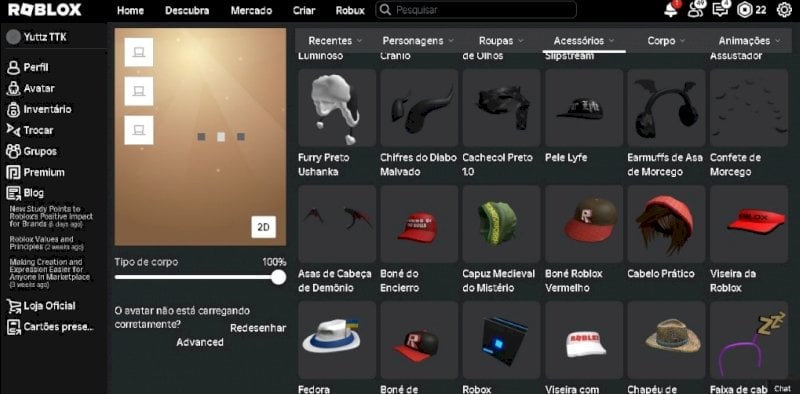Select the Furry Preto Ushanka item
The width and height of the screenshot is (800, 394).
point(337,108)
